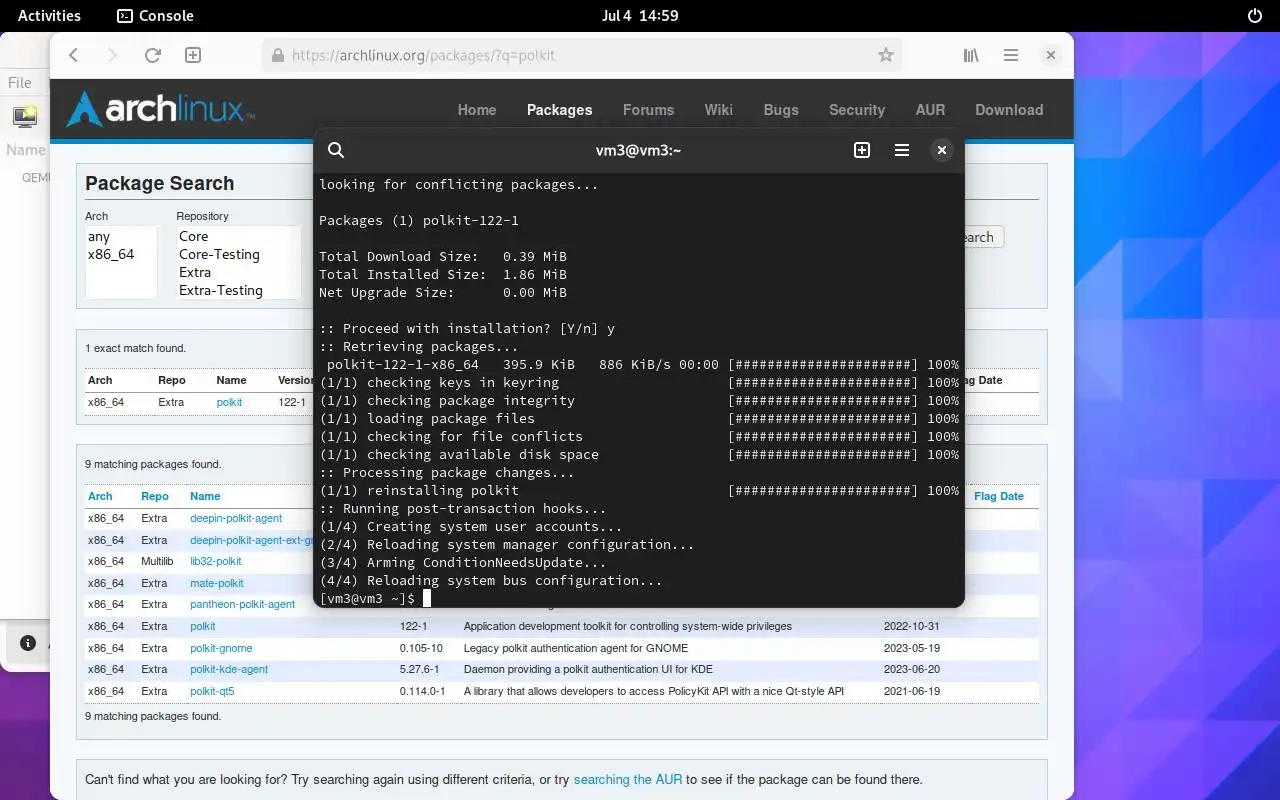Click the lock icon in address bar

[277, 56]
